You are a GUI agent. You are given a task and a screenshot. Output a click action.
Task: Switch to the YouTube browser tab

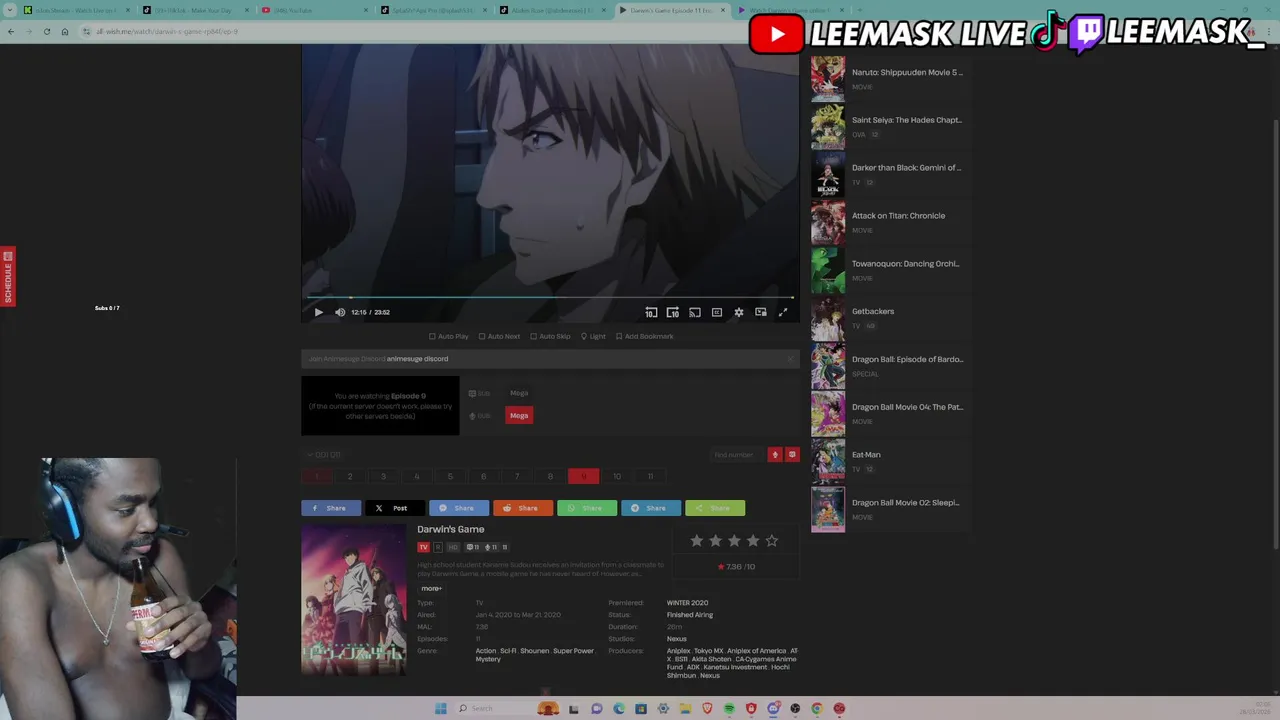[x=313, y=10]
